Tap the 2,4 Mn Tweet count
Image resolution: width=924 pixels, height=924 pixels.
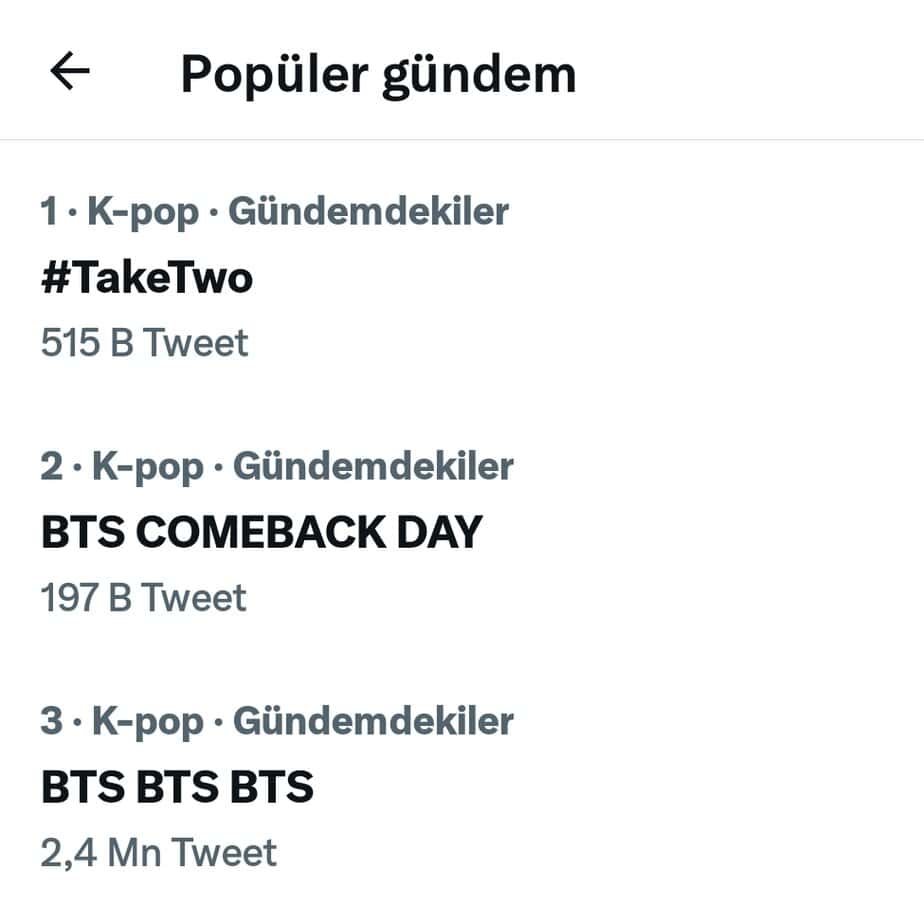(x=158, y=853)
